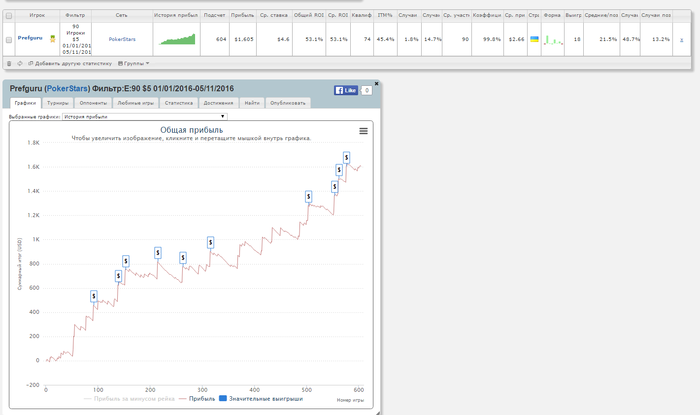Sort by the Квалиф column header
700x415 pixels.
click(362, 15)
